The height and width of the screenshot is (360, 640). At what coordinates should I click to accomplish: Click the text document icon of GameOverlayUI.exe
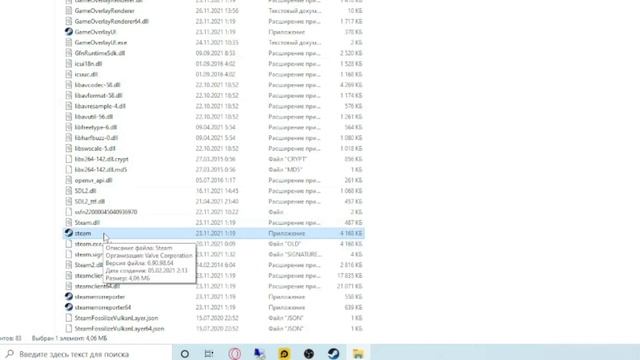69,42
